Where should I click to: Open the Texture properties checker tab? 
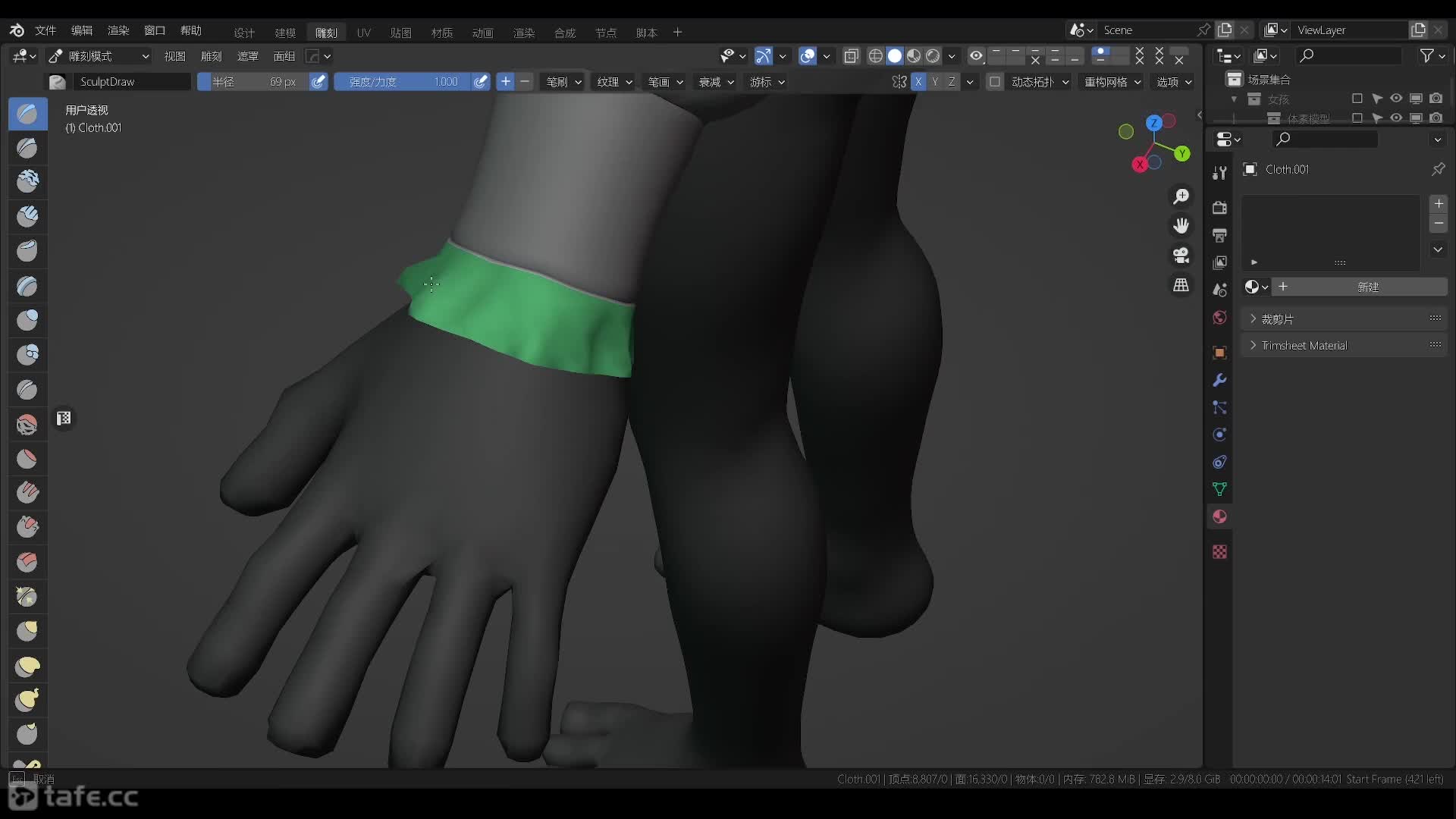[1219, 552]
